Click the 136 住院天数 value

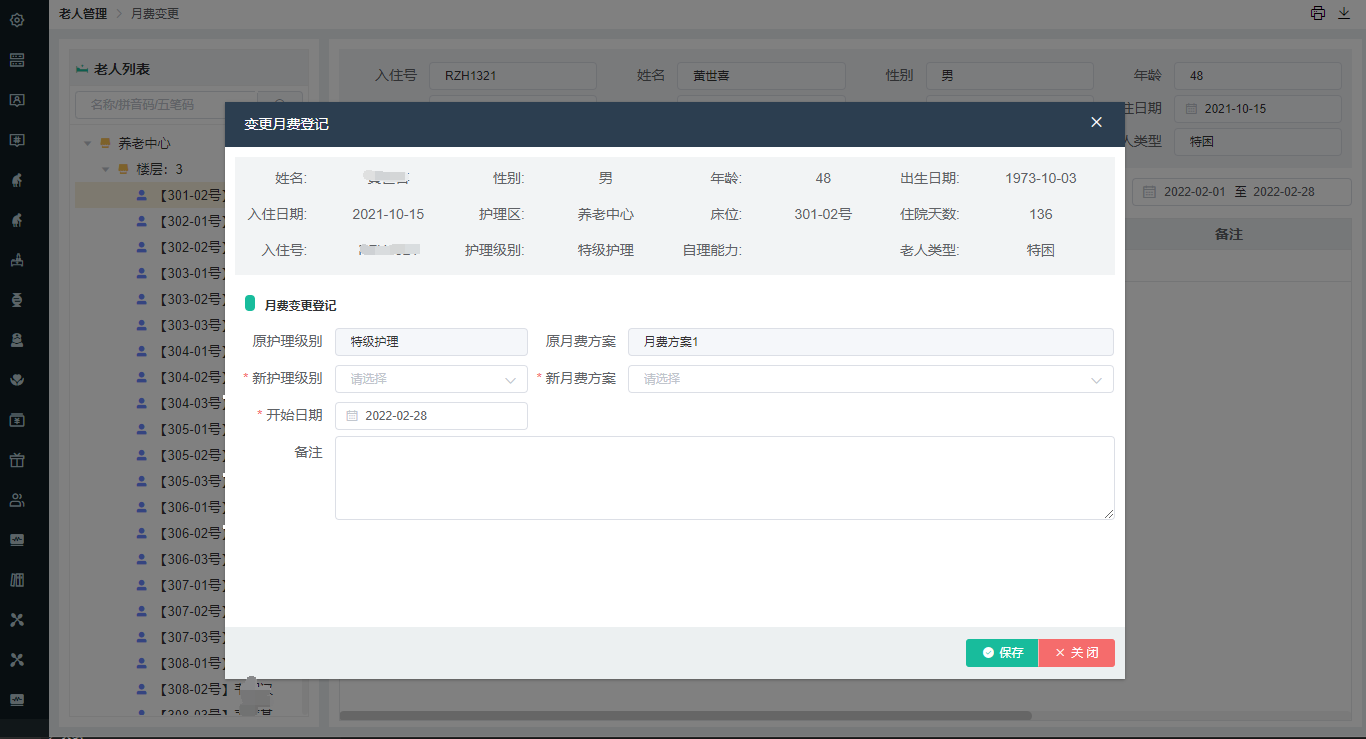tap(1041, 214)
